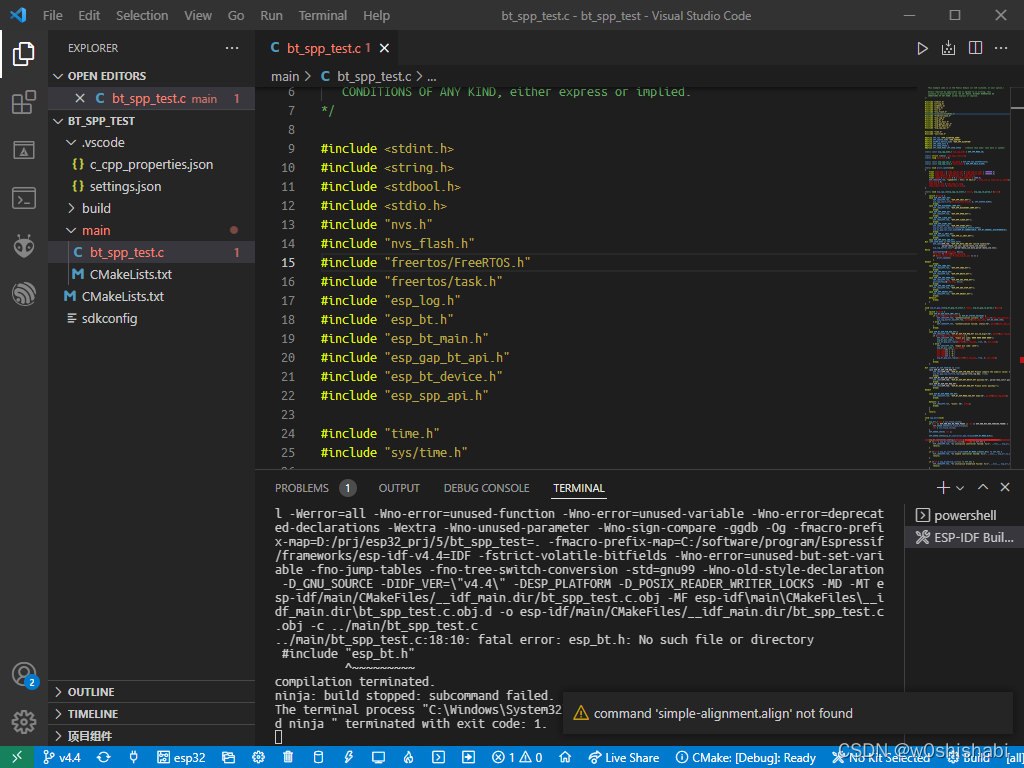The width and height of the screenshot is (1024, 768).
Task: Open the Terminal menu
Action: (323, 16)
